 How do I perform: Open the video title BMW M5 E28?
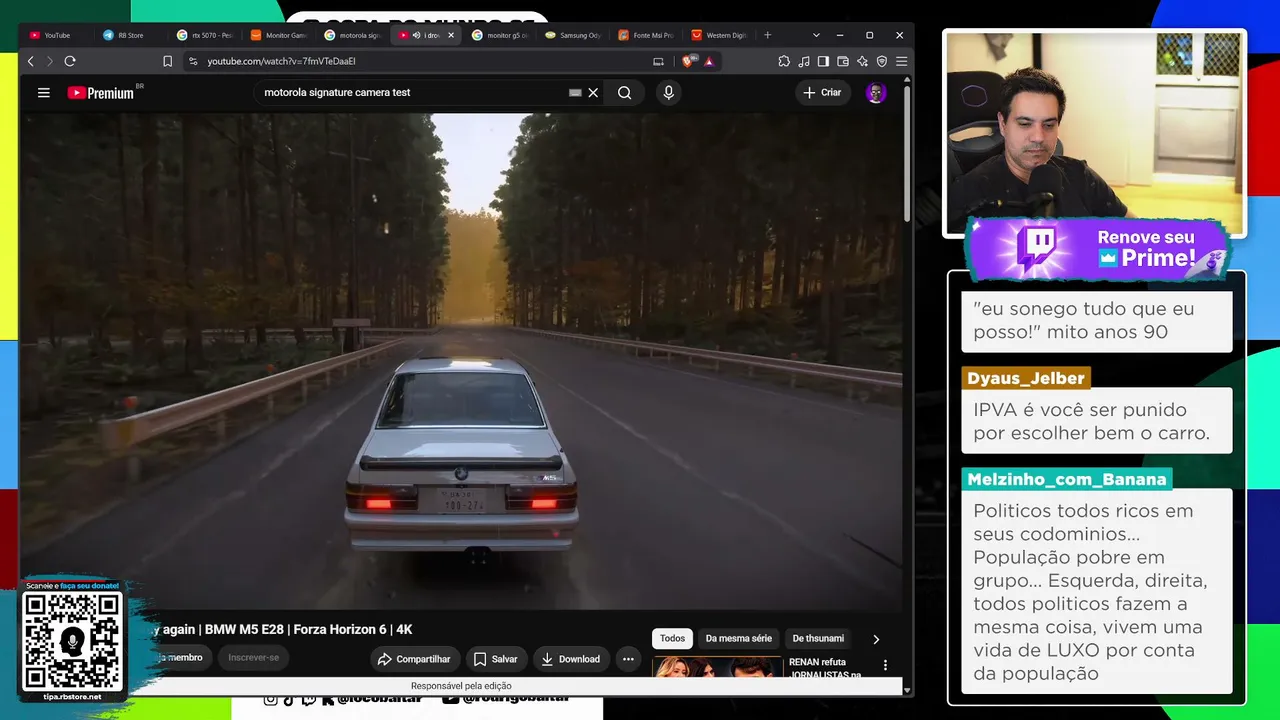pos(282,630)
